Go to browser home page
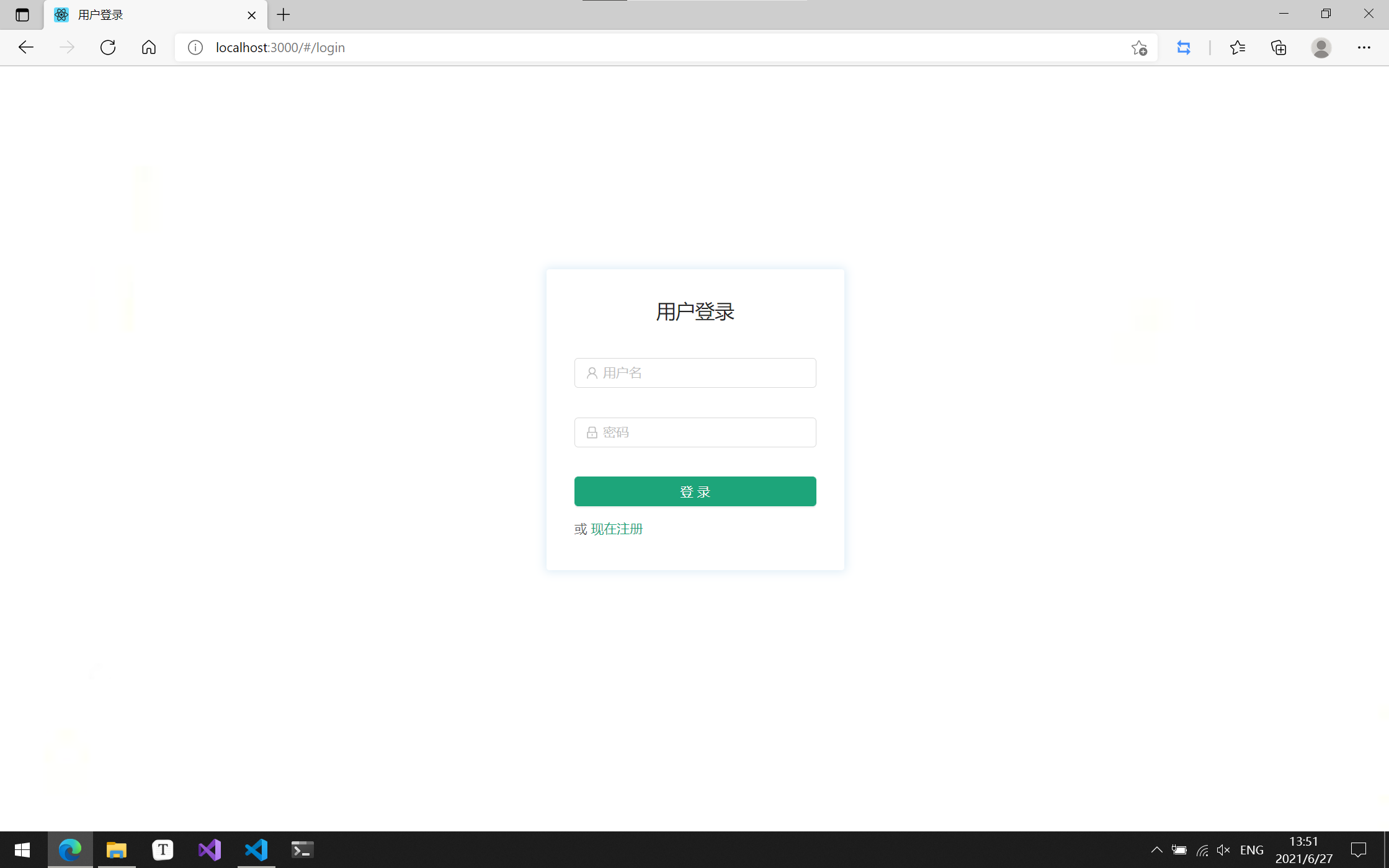Viewport: 1389px width, 868px height. [149, 48]
